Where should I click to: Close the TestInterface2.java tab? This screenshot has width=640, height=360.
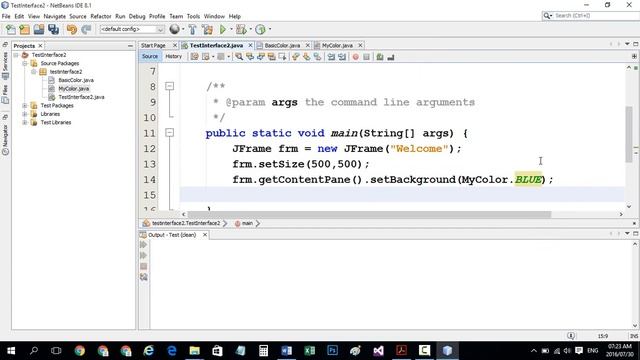click(250, 45)
